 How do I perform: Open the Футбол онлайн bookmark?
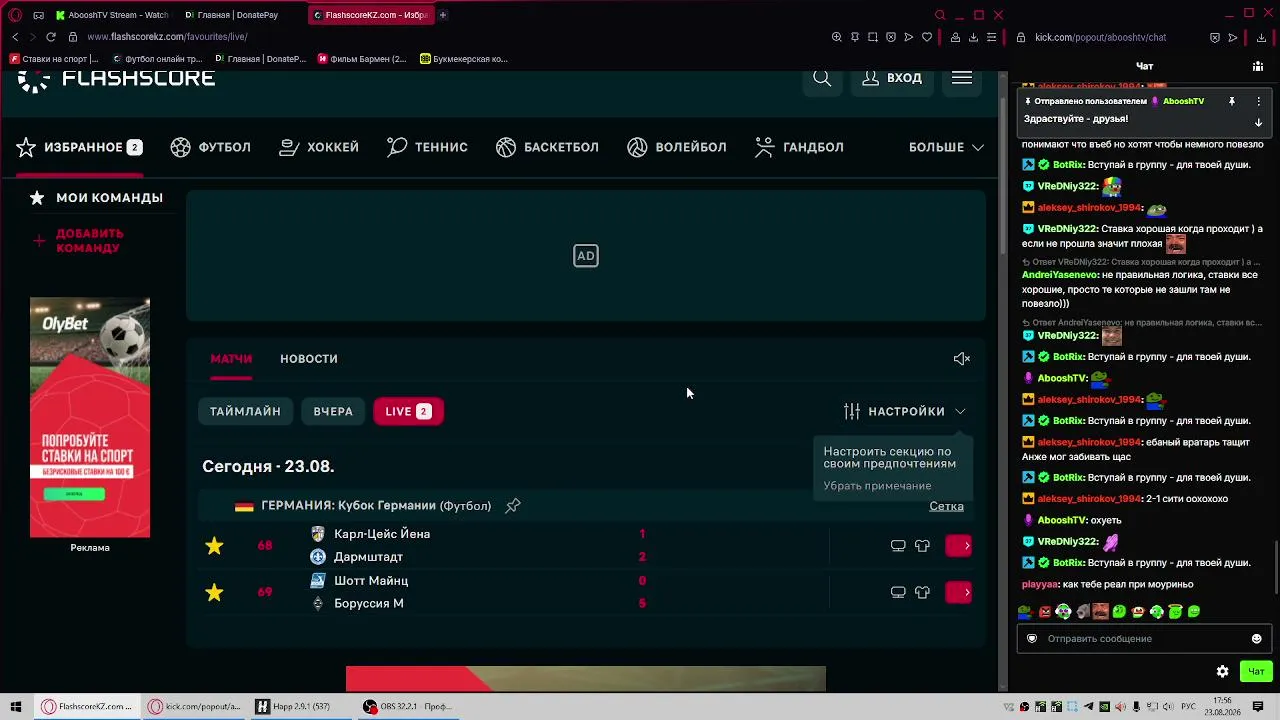click(x=157, y=59)
